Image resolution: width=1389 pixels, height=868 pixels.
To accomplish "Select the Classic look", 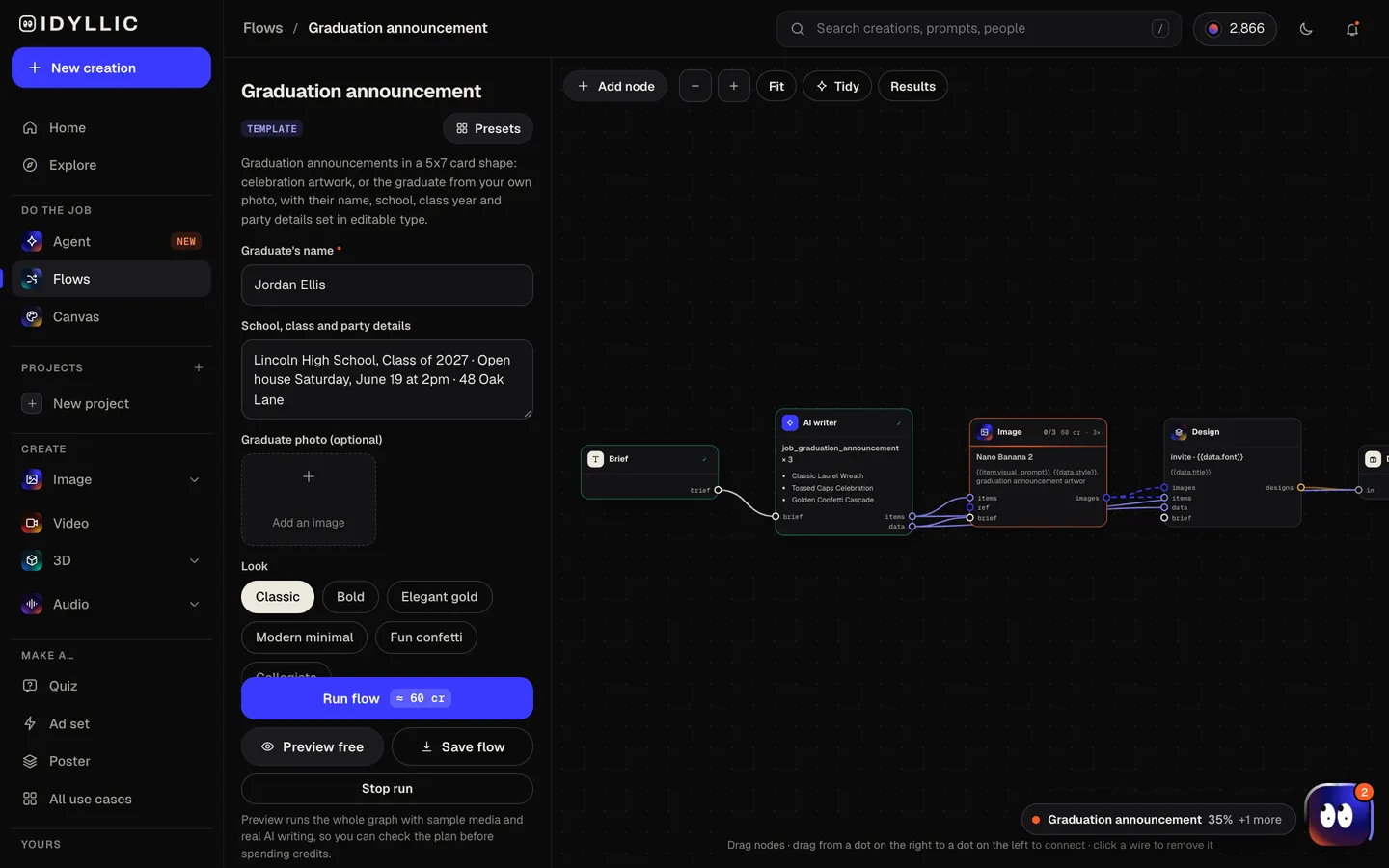I will (x=278, y=597).
